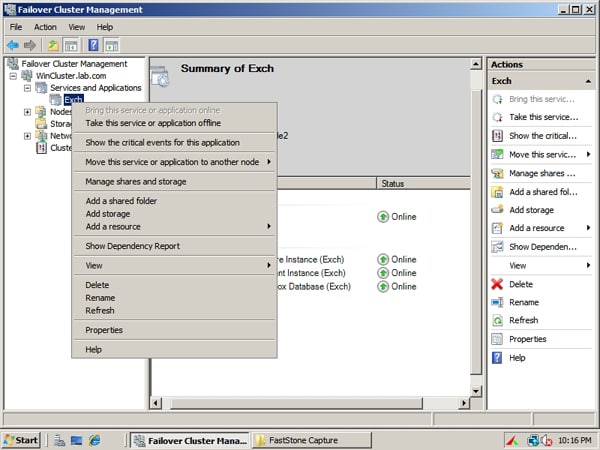Viewport: 600px width, 450px height.
Task: Click horizontal scrollbar right arrow
Action: click(464, 403)
